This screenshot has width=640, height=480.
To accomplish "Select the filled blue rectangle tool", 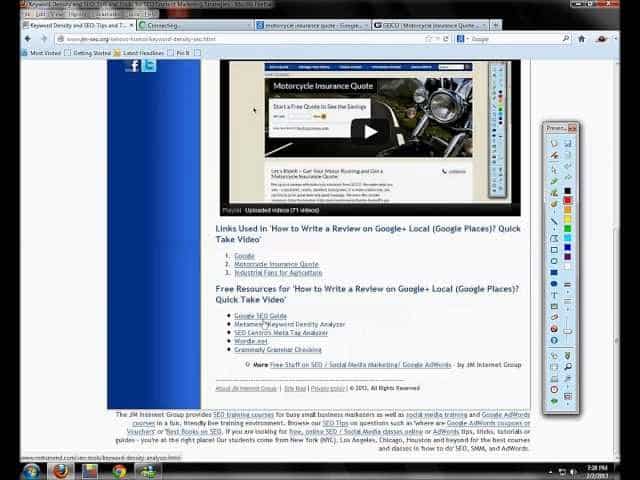I will (554, 272).
